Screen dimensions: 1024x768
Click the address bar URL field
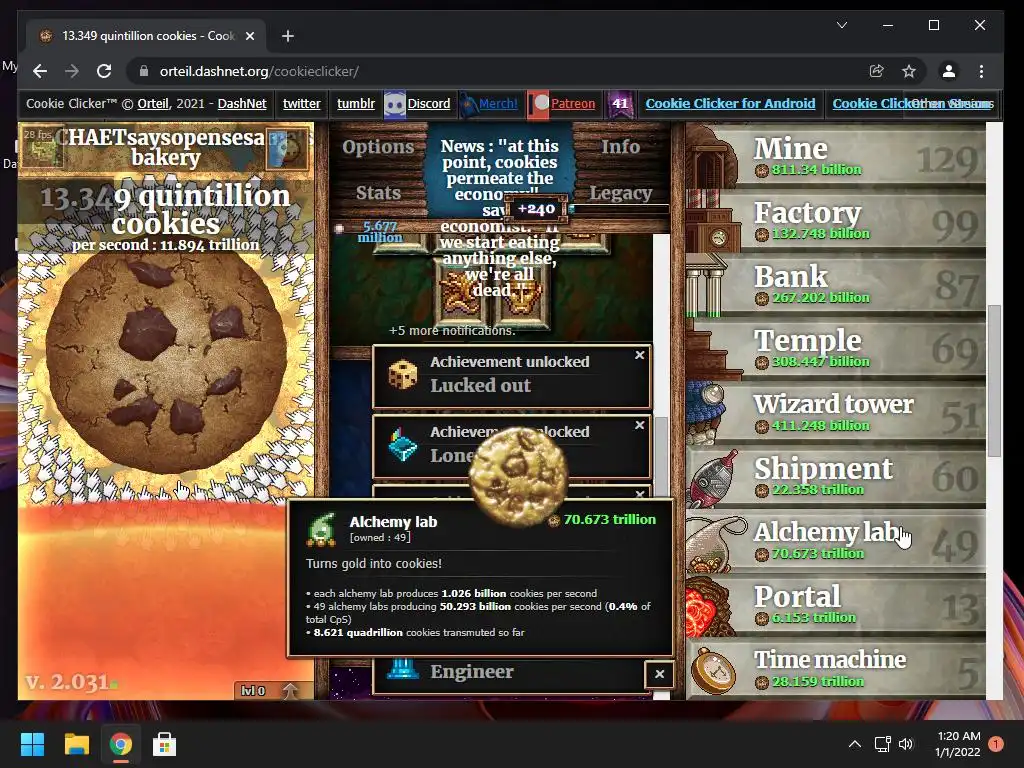496,71
